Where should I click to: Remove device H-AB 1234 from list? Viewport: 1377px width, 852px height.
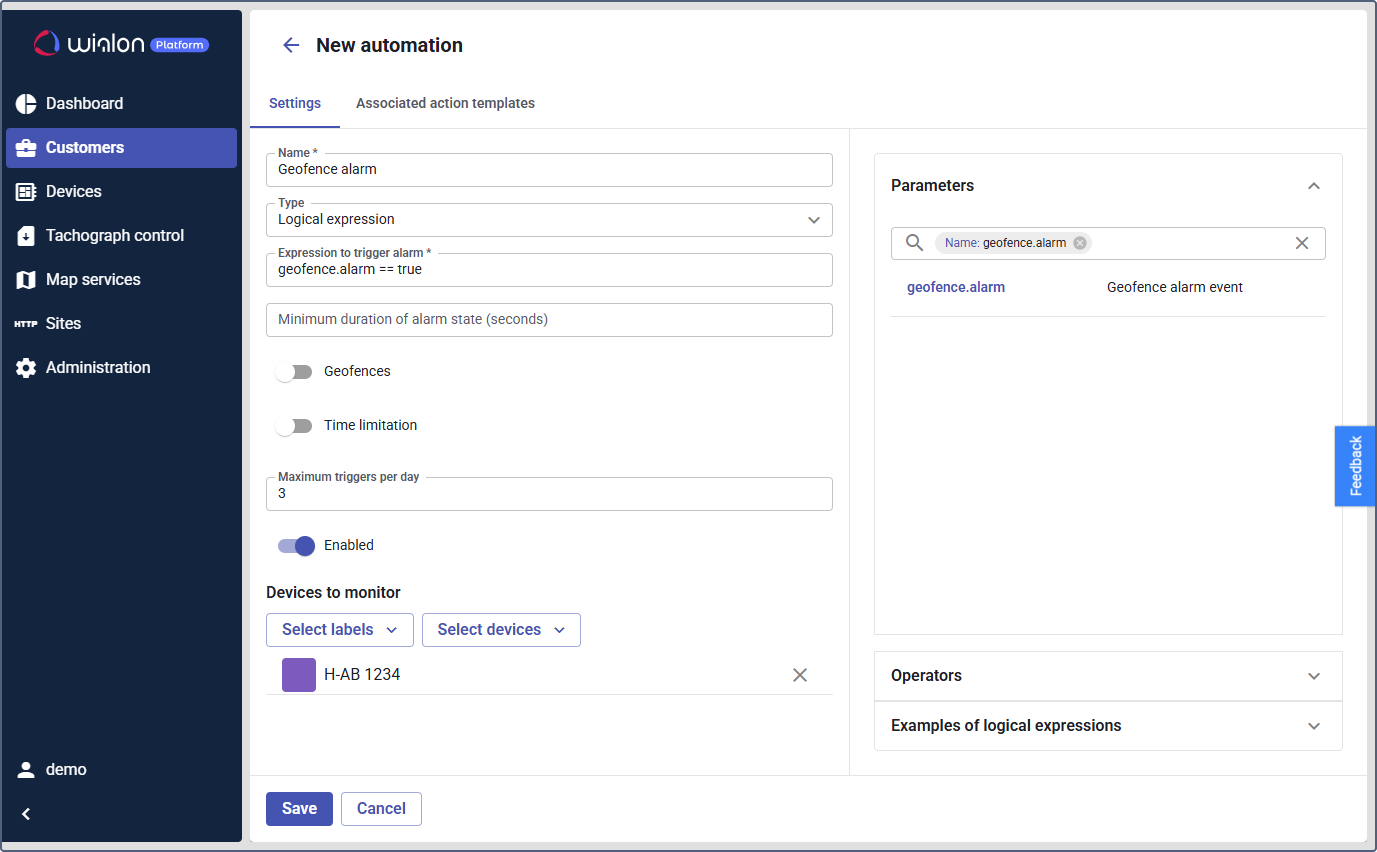point(800,675)
